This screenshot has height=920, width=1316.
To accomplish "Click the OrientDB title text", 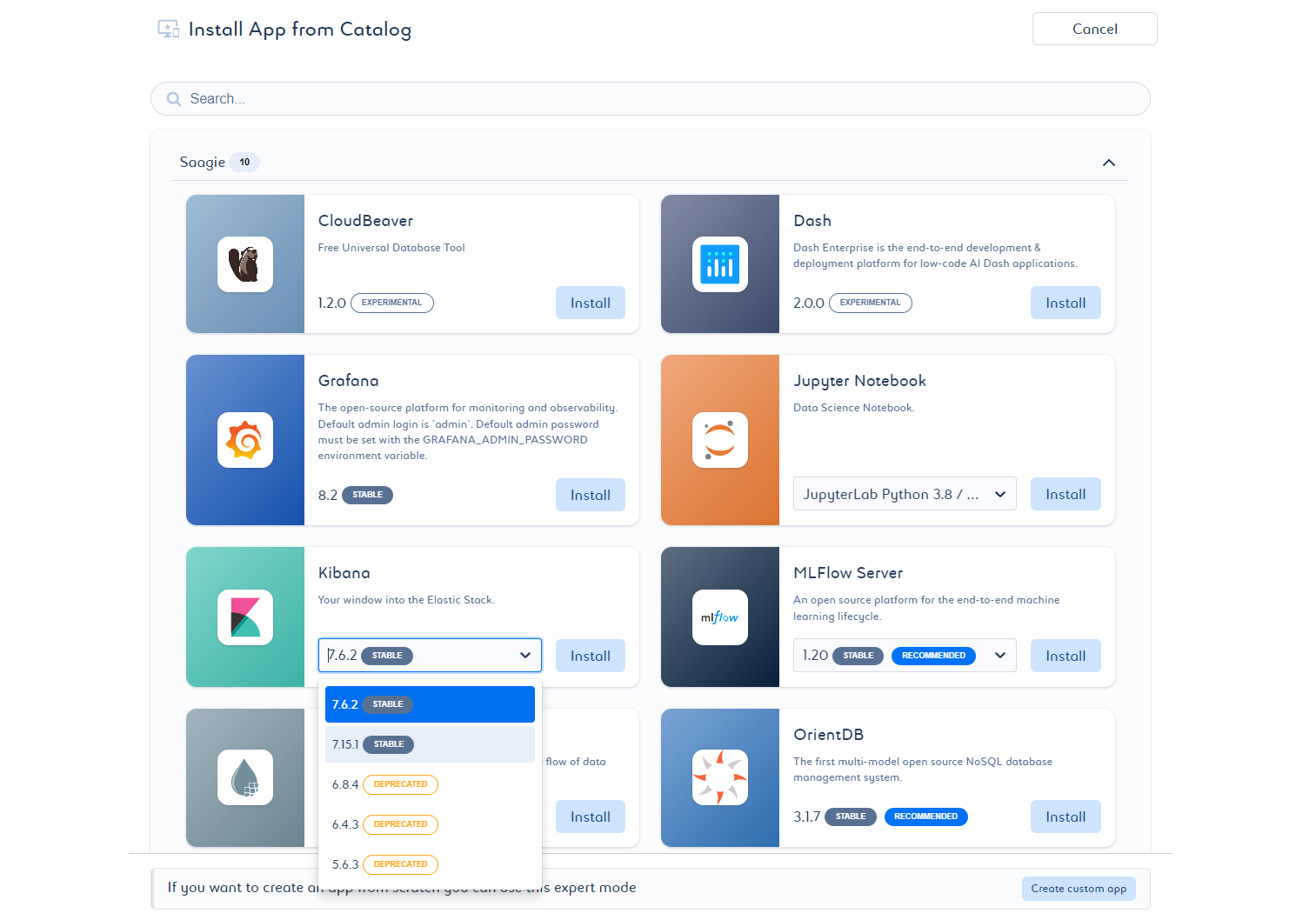I will click(x=829, y=735).
